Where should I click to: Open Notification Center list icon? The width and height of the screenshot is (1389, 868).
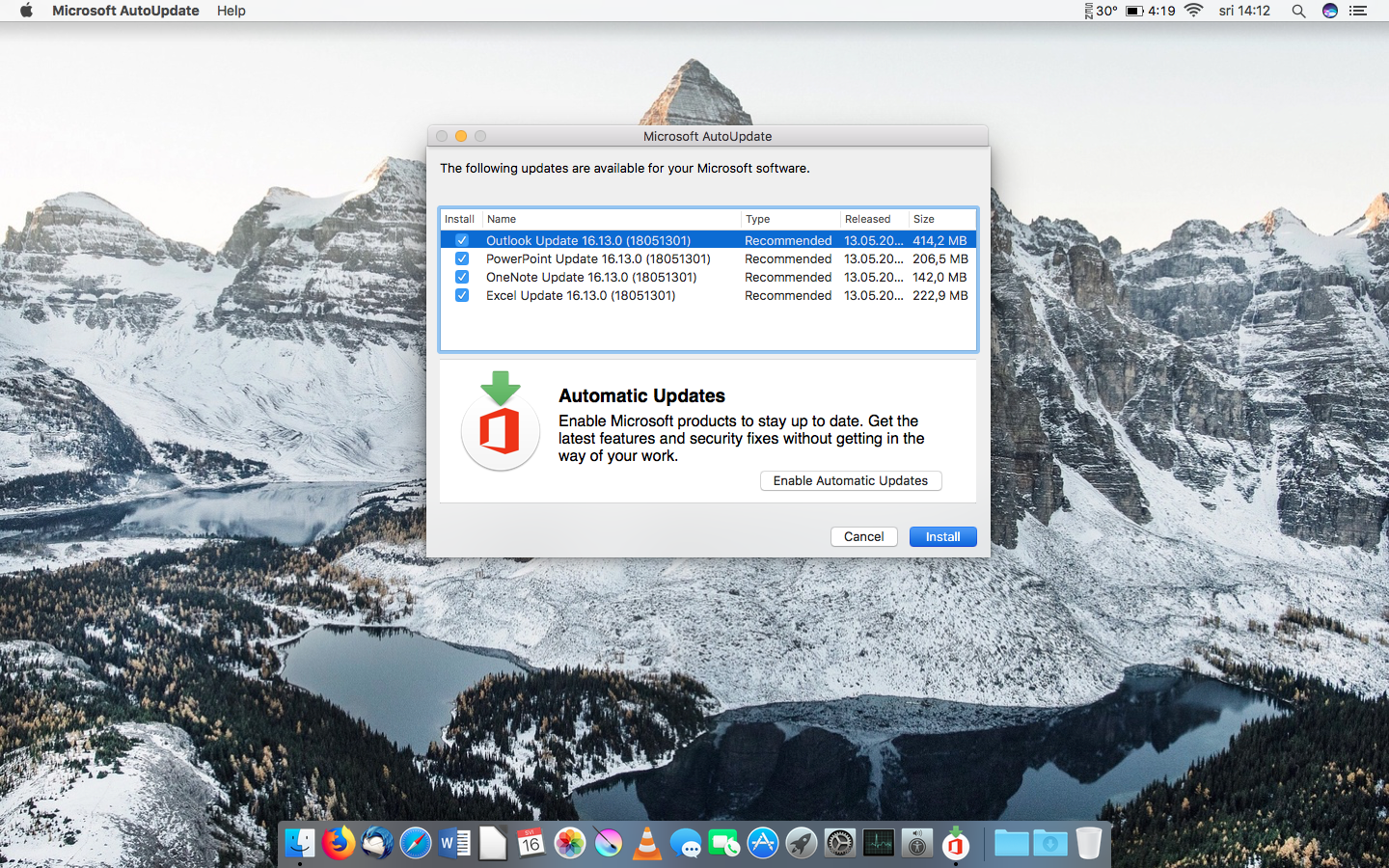point(1358,11)
